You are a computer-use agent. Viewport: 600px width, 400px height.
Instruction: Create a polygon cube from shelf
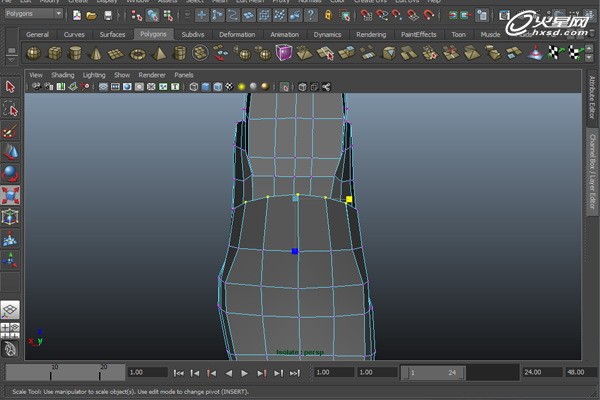[x=54, y=53]
